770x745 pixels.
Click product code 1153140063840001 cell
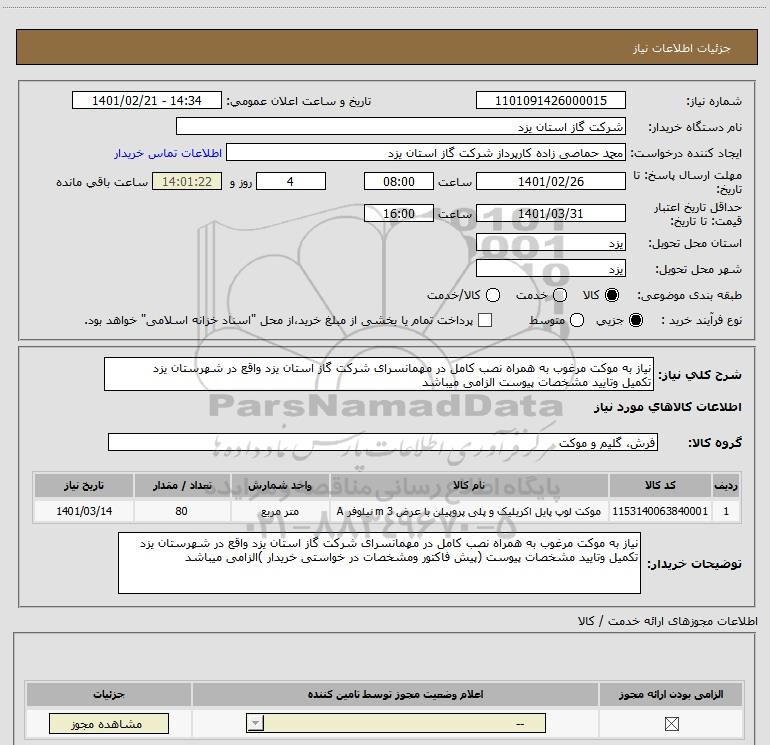[660, 511]
